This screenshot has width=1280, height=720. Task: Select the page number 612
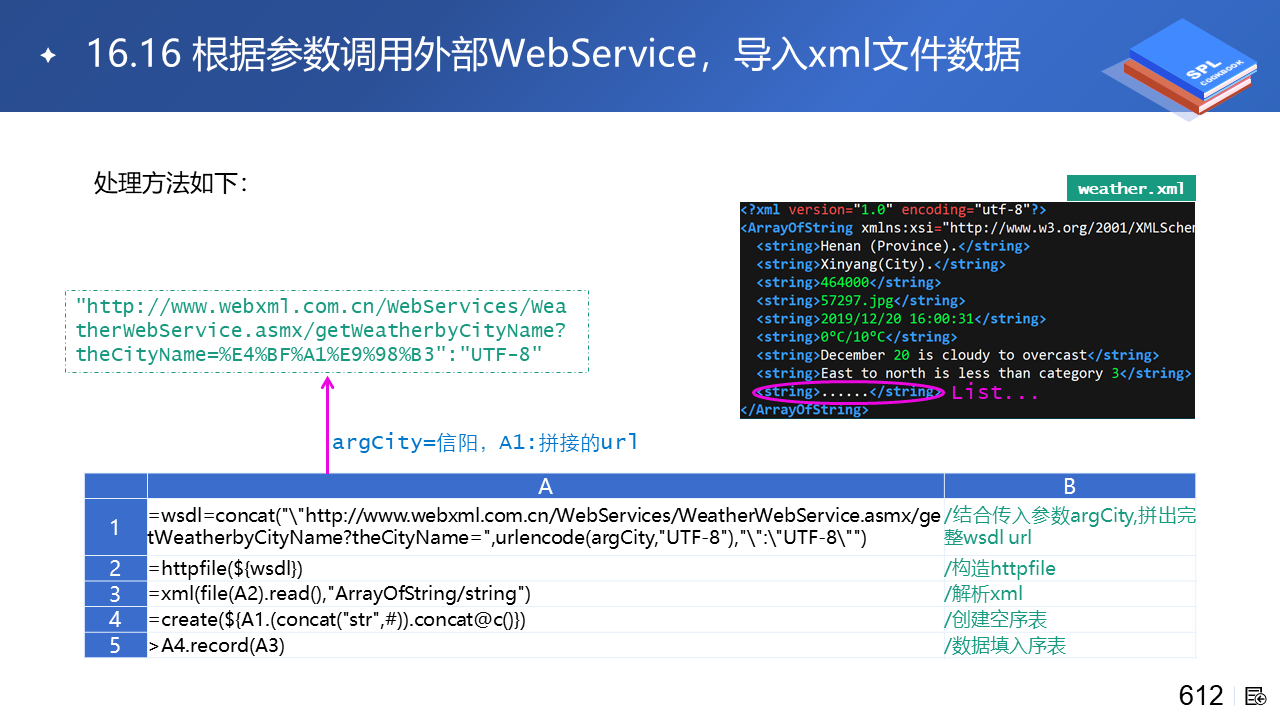click(1201, 695)
